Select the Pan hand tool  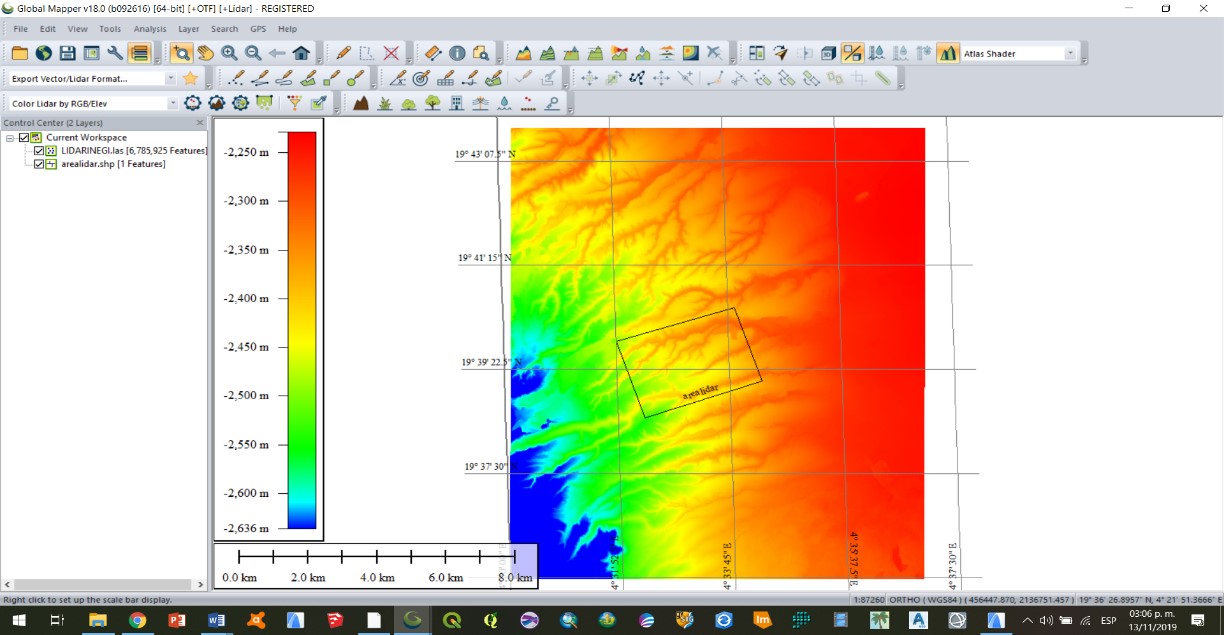coord(205,53)
